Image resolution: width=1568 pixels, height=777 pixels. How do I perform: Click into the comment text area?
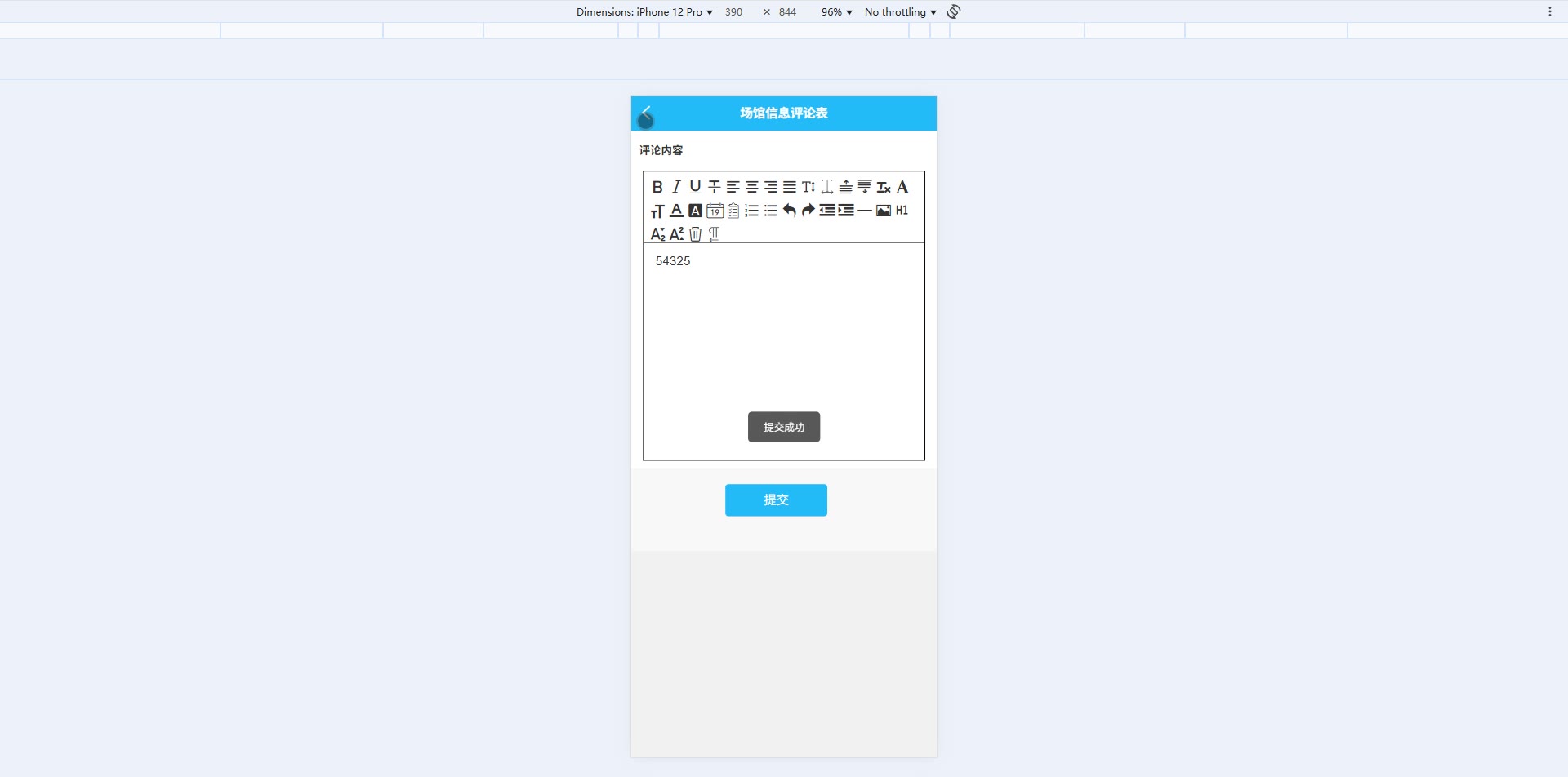tap(784, 351)
